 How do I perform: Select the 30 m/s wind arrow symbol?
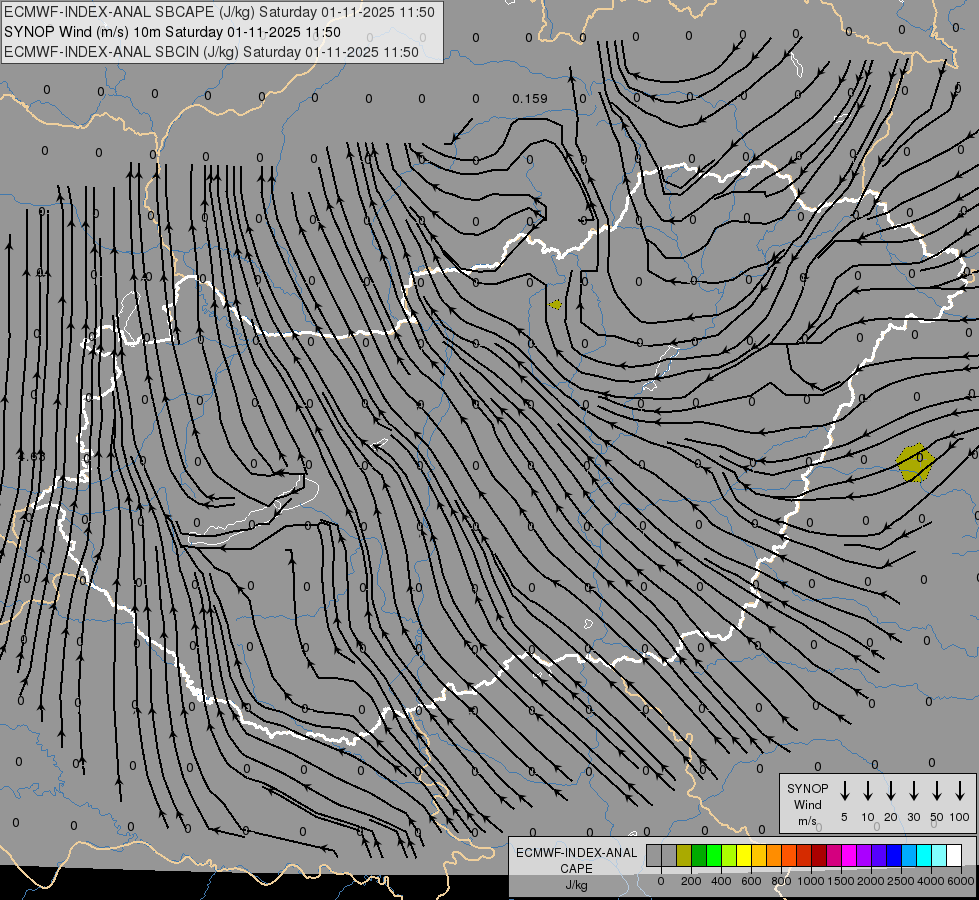pos(914,790)
